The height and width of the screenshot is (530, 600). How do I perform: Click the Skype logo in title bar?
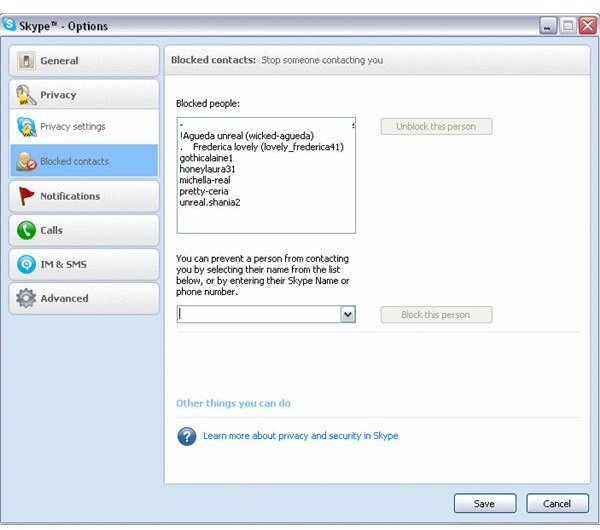9,24
